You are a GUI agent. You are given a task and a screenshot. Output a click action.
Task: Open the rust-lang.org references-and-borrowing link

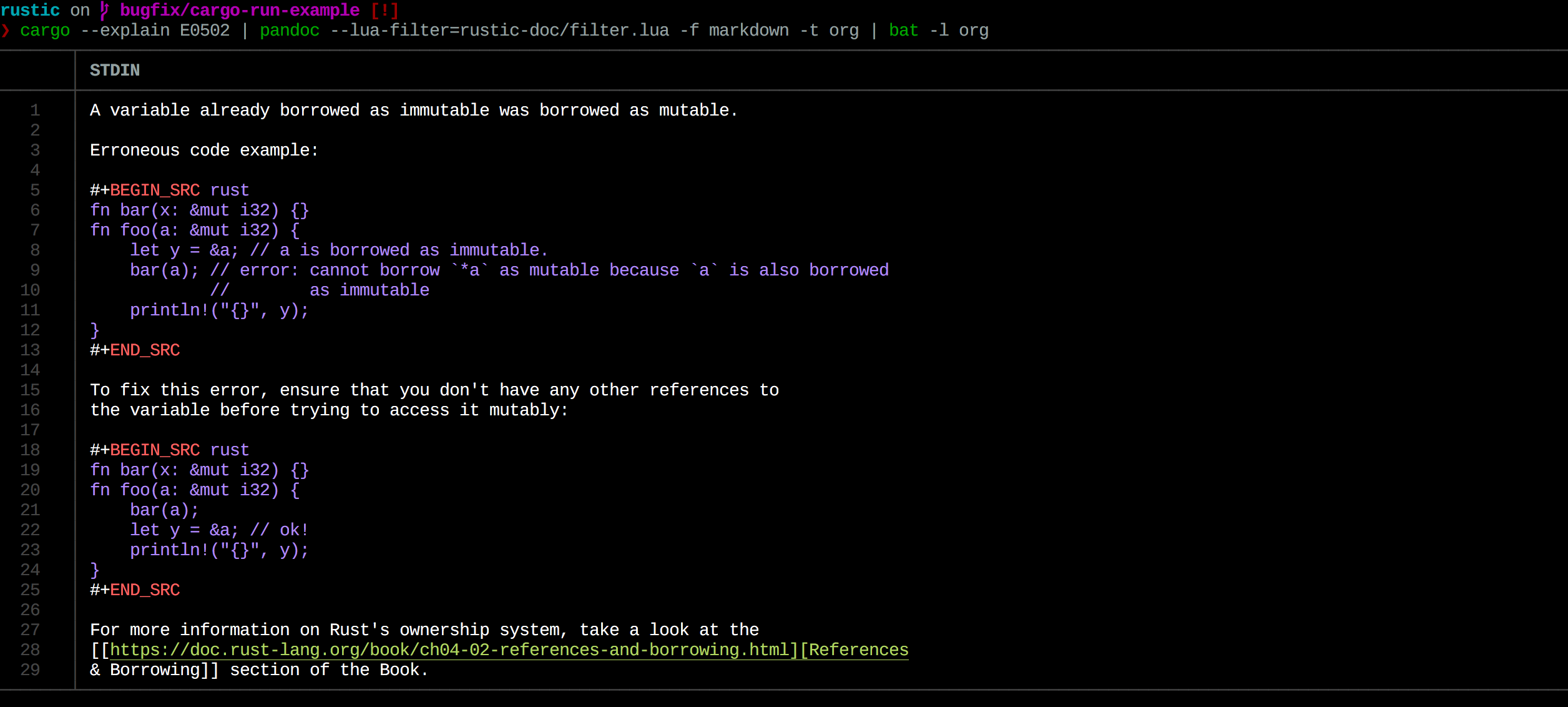click(x=449, y=650)
